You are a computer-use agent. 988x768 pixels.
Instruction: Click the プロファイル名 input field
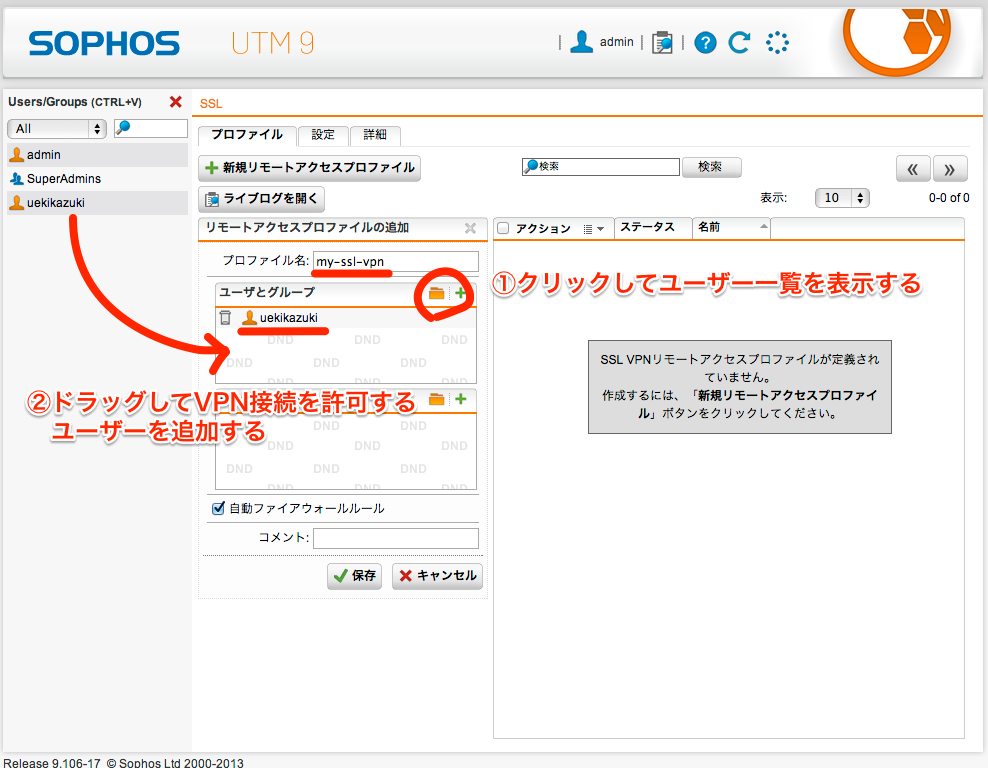click(396, 261)
